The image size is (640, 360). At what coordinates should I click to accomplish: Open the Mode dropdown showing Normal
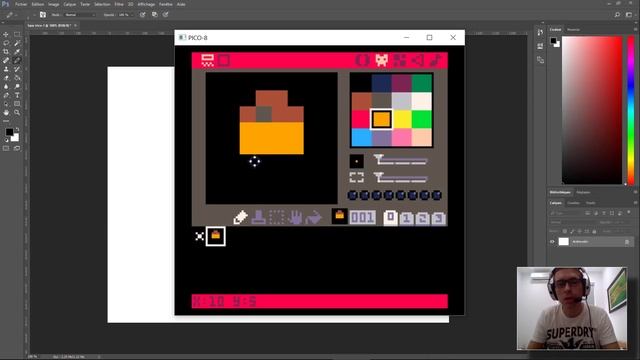[80, 15]
